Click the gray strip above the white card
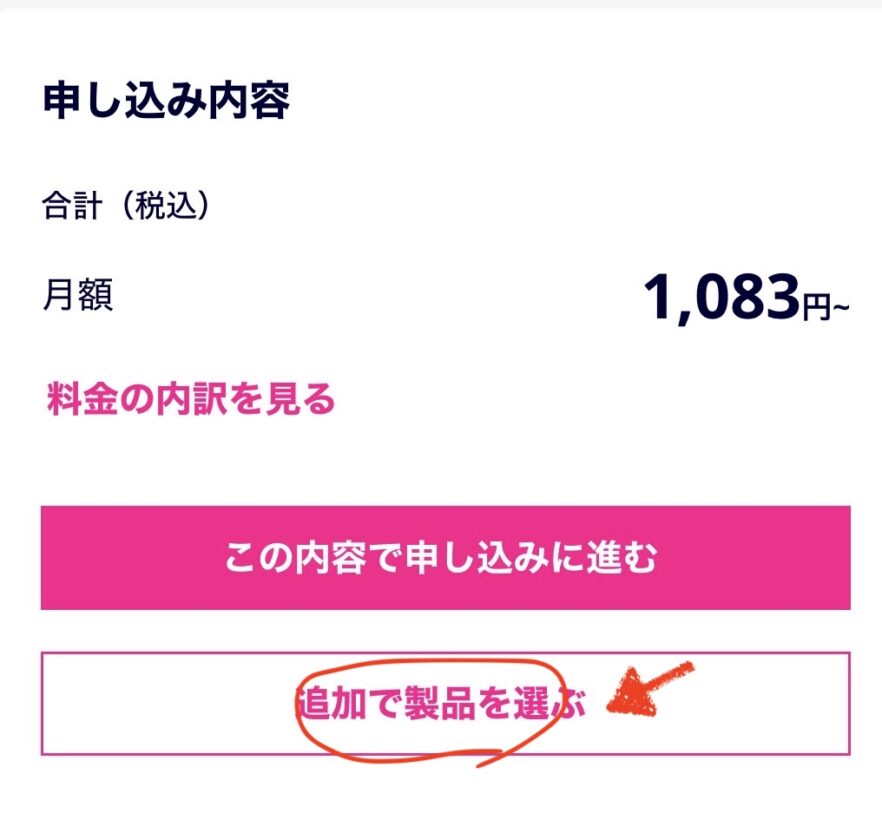 pos(441,4)
